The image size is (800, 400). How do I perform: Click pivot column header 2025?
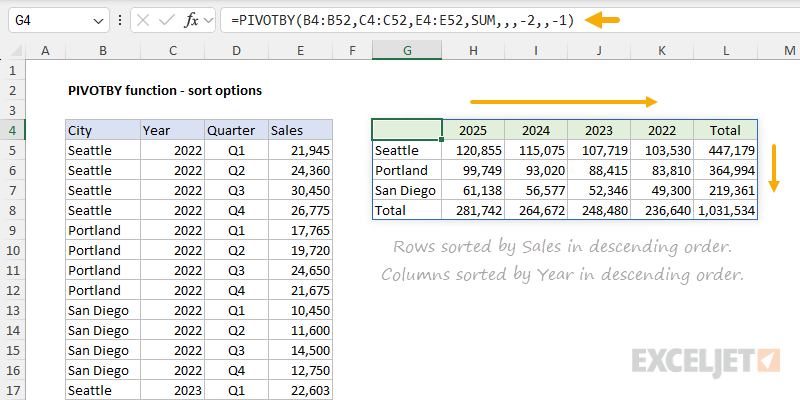(x=473, y=130)
